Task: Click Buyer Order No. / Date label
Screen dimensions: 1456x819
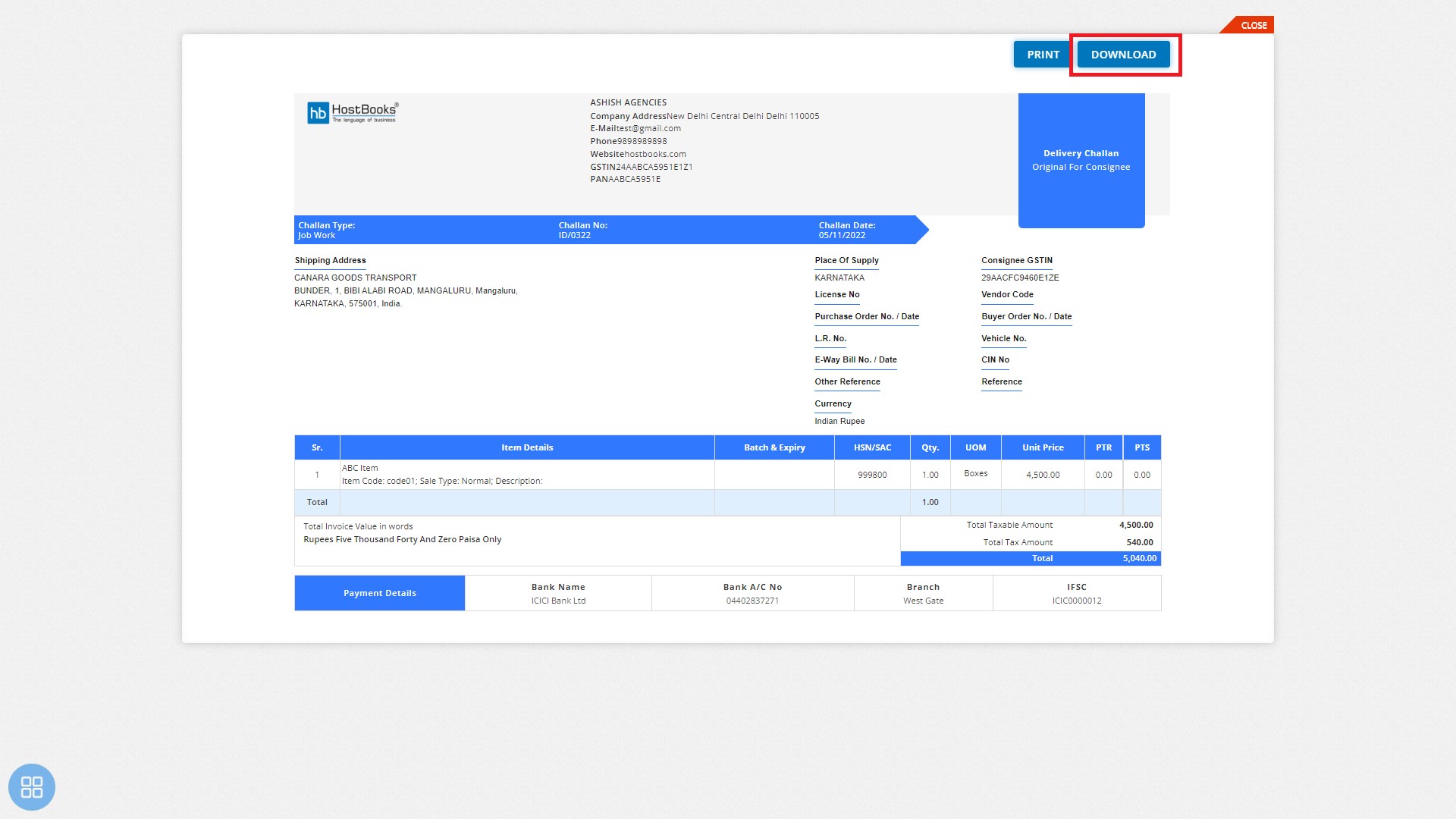Action: pyautogui.click(x=1026, y=316)
